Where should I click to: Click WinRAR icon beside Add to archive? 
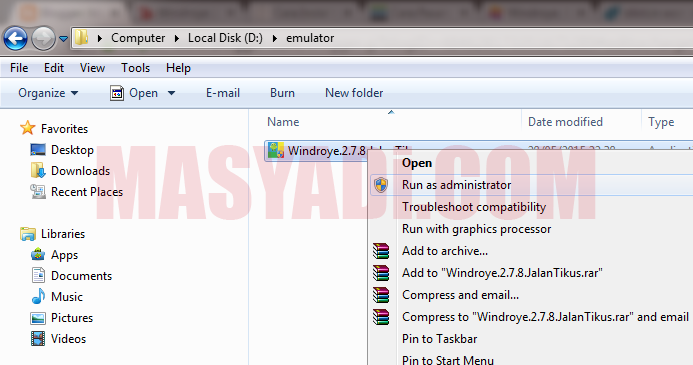click(381, 251)
